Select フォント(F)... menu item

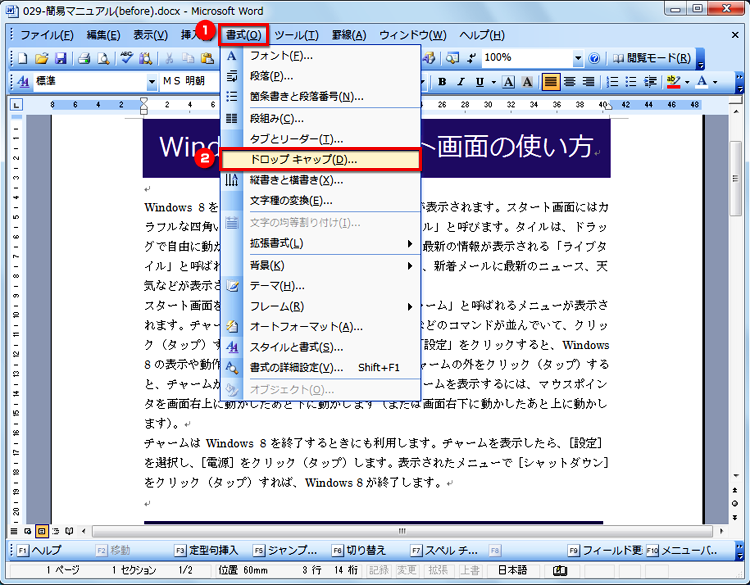coord(320,56)
